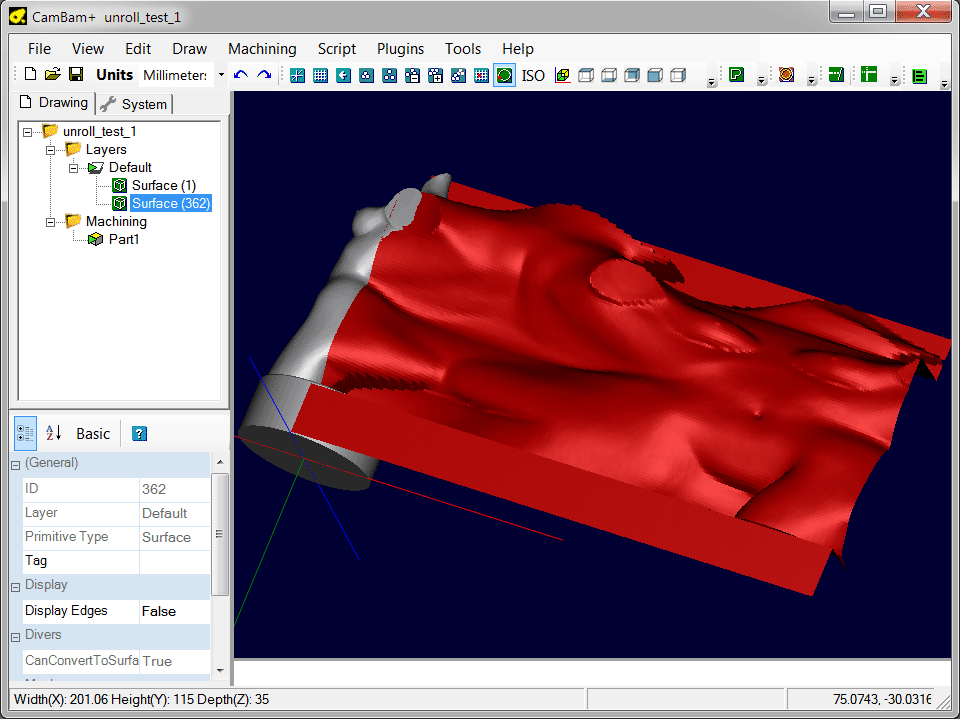Click the Redo arrow icon
The image size is (960, 719).
(x=264, y=75)
